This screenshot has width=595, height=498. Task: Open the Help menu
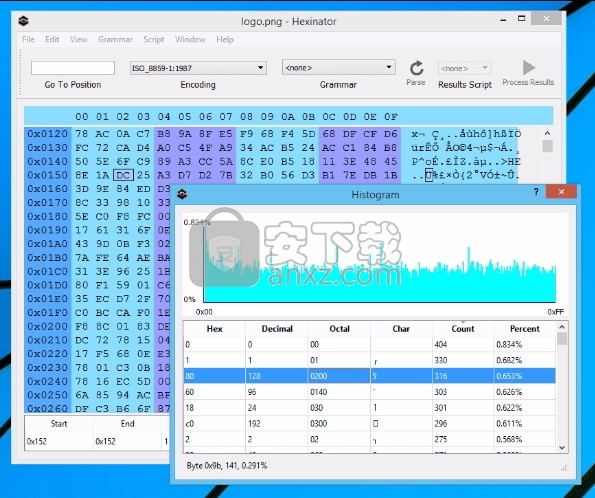coord(225,39)
